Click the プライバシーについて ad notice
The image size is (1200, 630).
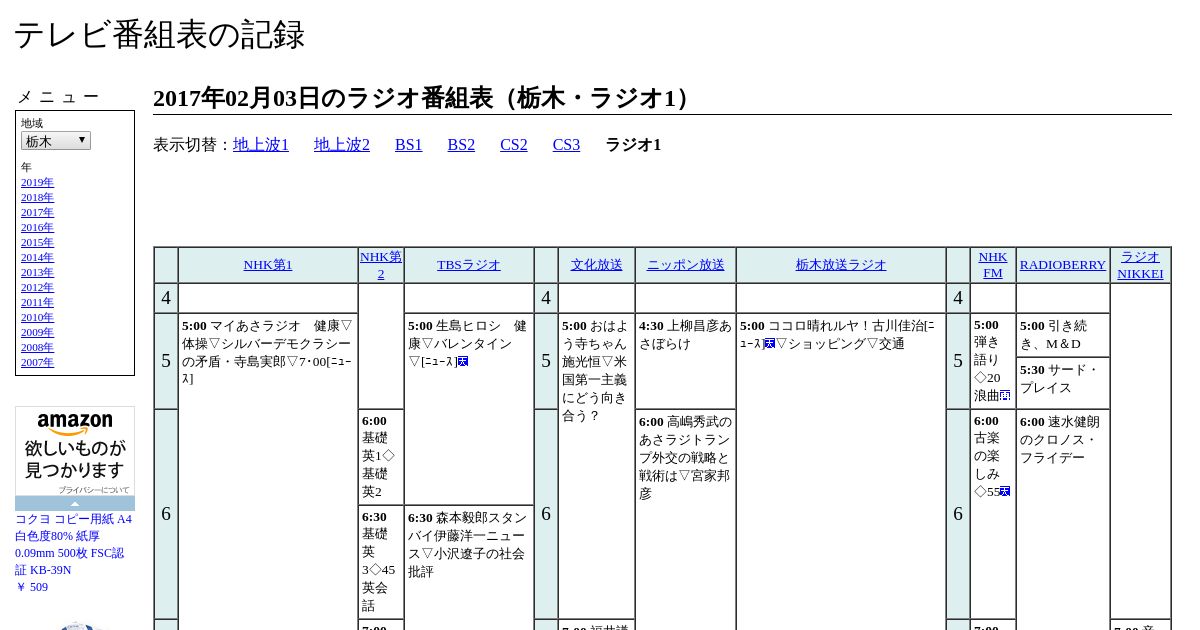93,490
